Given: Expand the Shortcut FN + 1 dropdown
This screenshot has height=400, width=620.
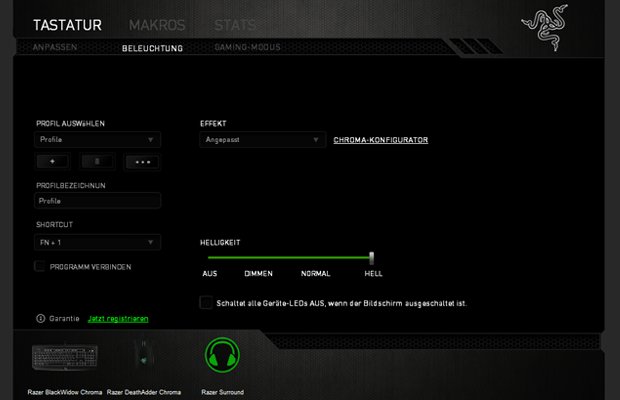Looking at the screenshot, I should (x=97, y=242).
